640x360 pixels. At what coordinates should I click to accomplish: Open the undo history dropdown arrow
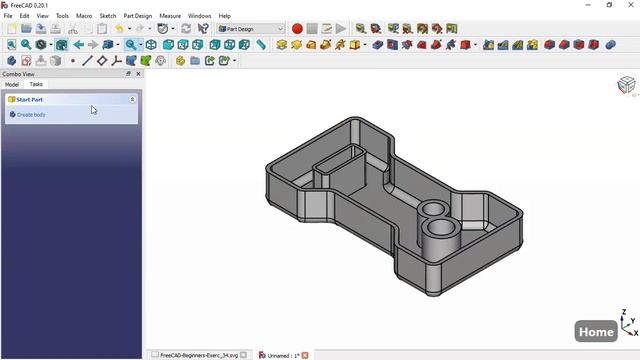[x=129, y=29]
